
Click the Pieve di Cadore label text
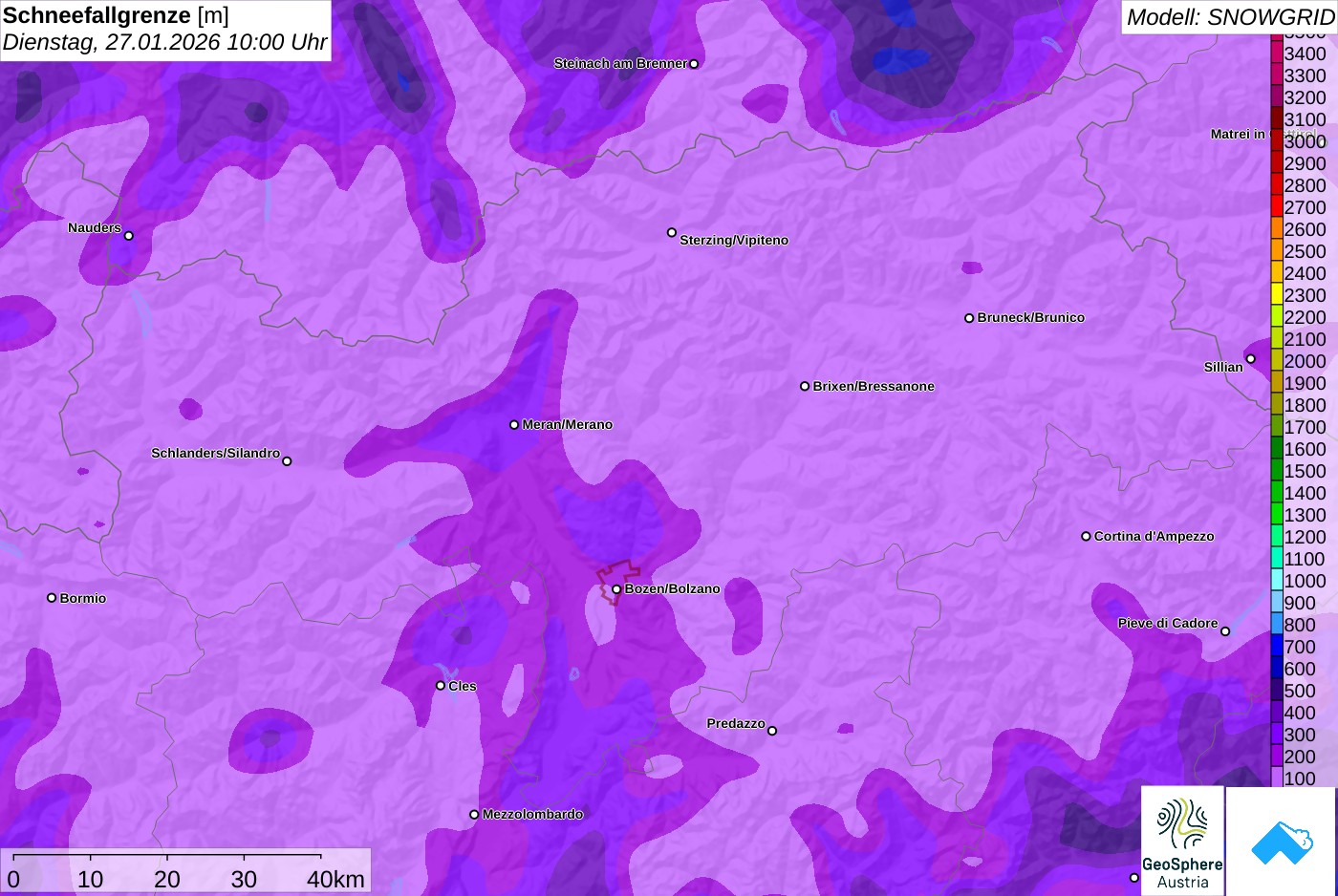tap(1168, 623)
